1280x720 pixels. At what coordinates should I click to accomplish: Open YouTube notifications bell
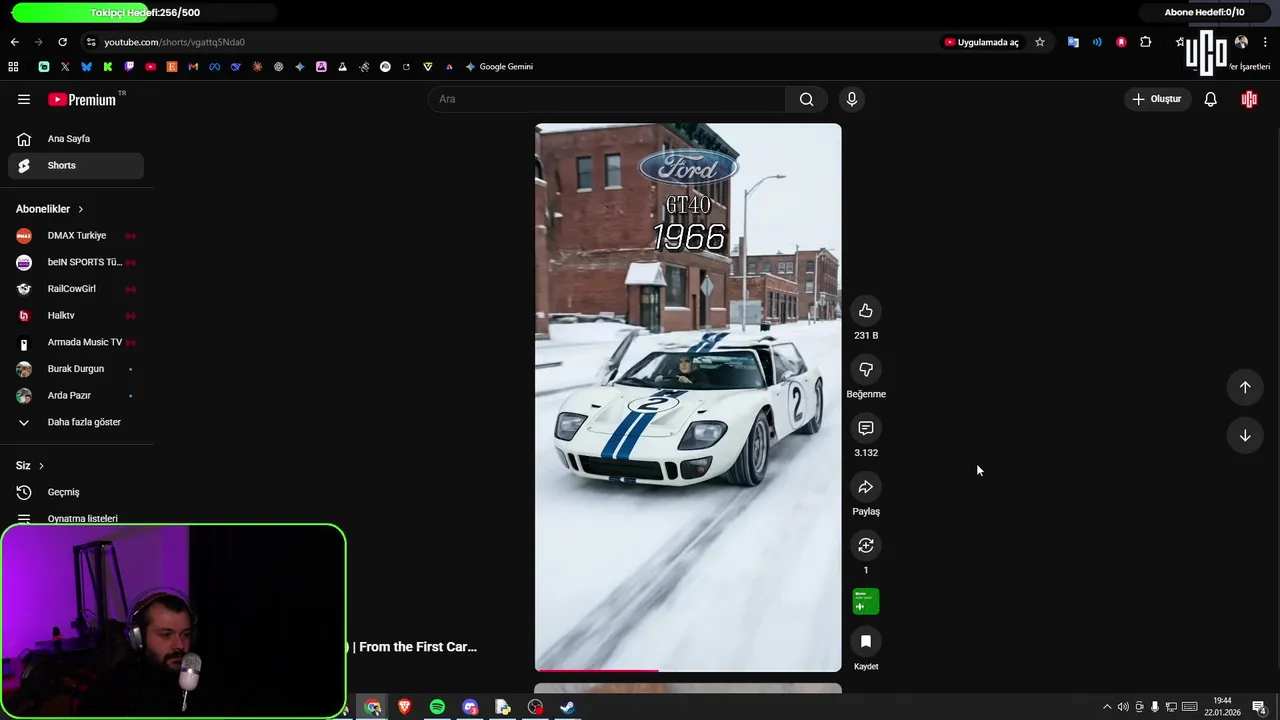click(x=1210, y=99)
